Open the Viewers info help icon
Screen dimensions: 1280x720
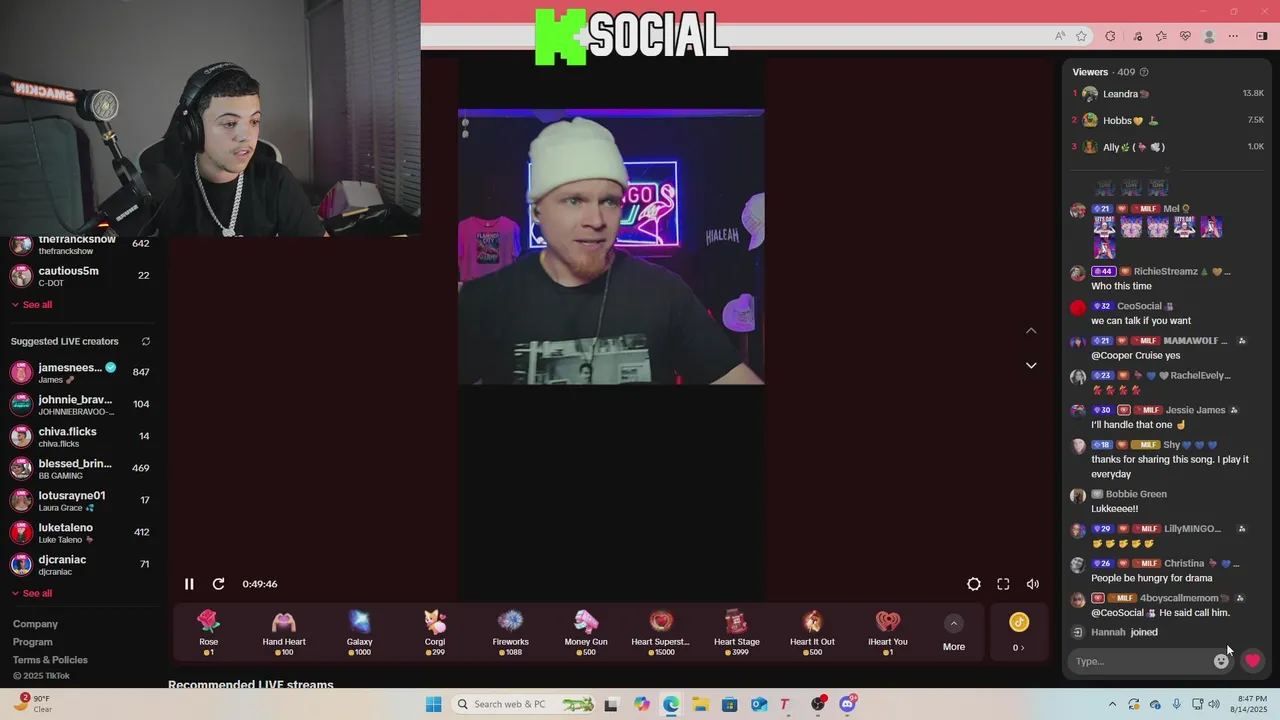[1144, 72]
